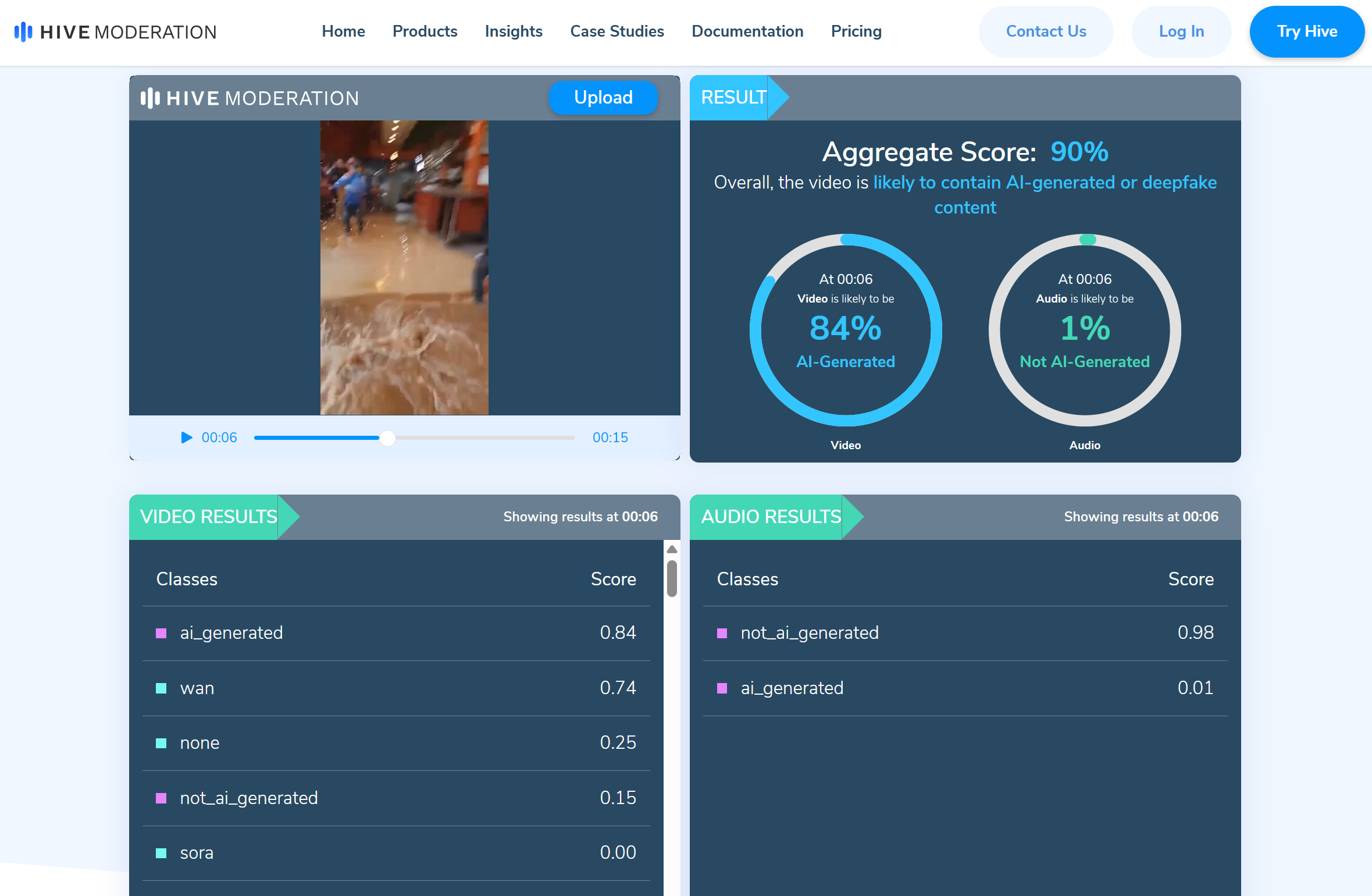Viewport: 1372px width, 896px height.
Task: Go to the Pricing page
Action: (x=856, y=31)
